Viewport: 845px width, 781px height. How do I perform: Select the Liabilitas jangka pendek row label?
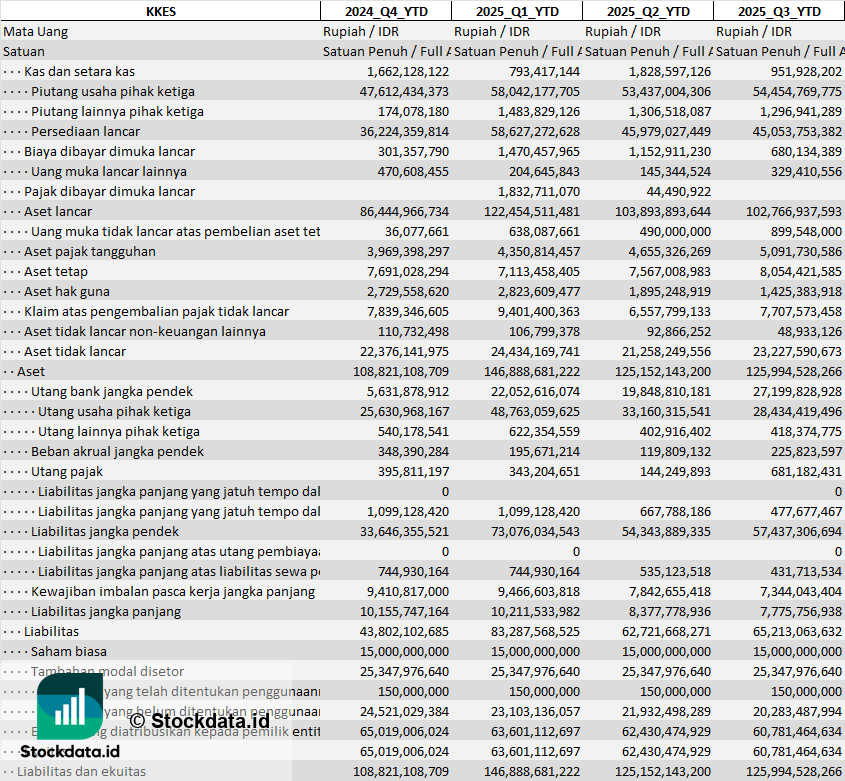pos(105,531)
